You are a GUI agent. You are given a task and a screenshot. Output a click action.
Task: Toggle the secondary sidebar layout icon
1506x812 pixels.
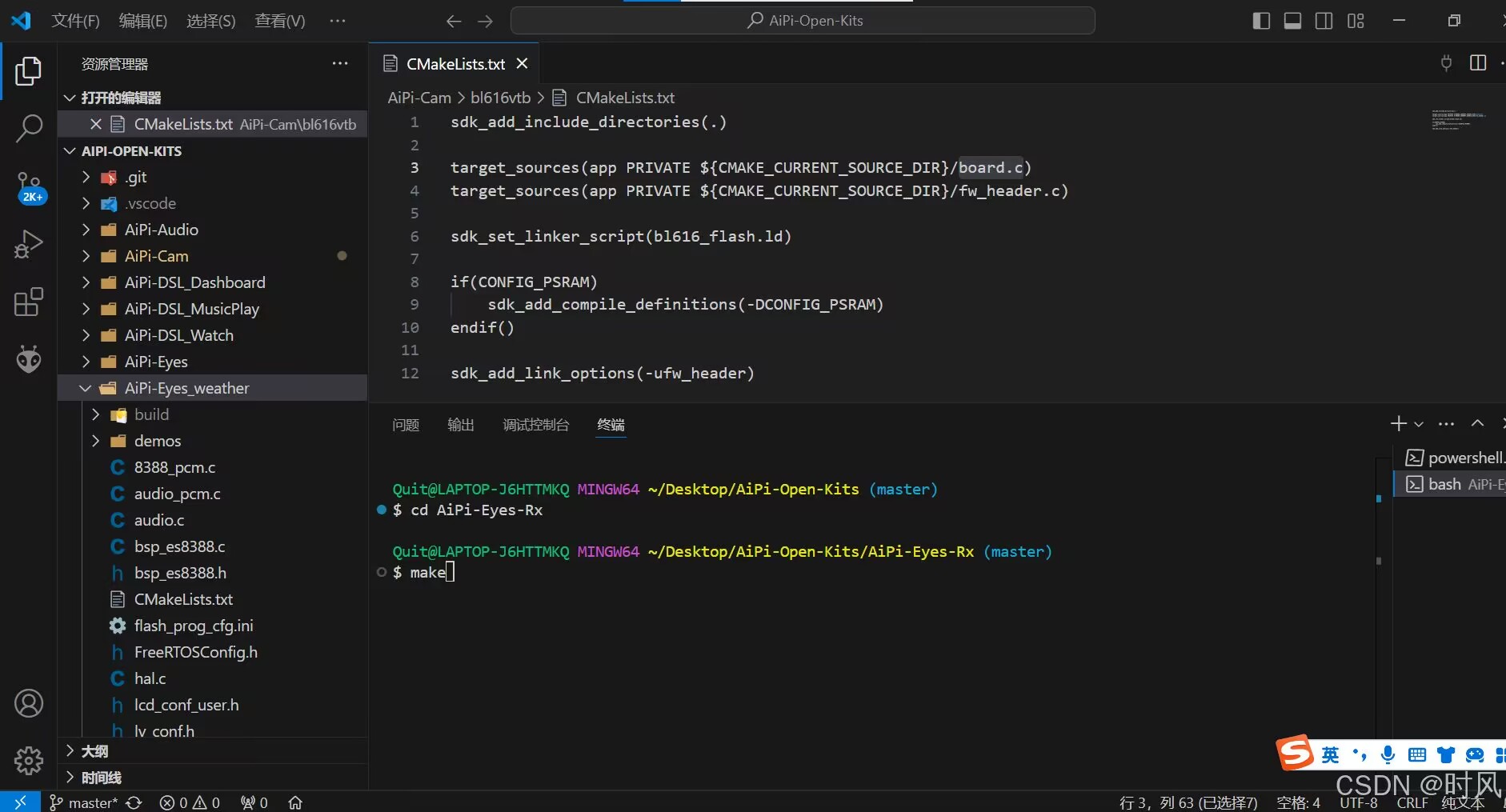click(x=1324, y=21)
